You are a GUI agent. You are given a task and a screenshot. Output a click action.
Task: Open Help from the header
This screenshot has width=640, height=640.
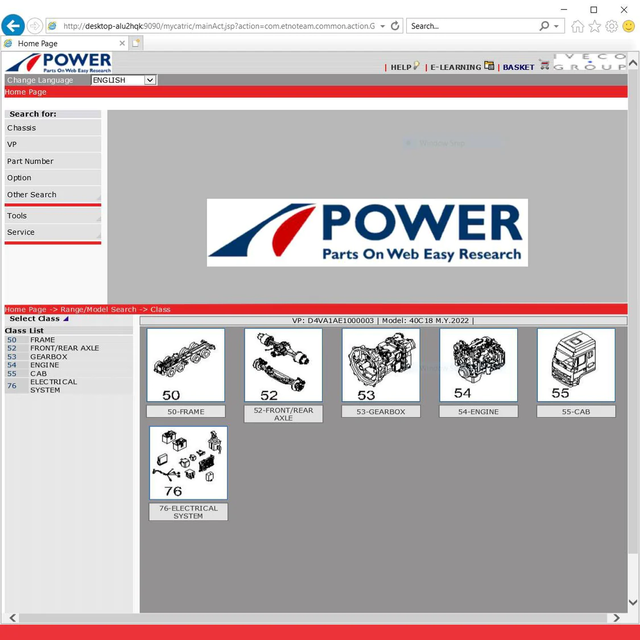click(x=401, y=67)
